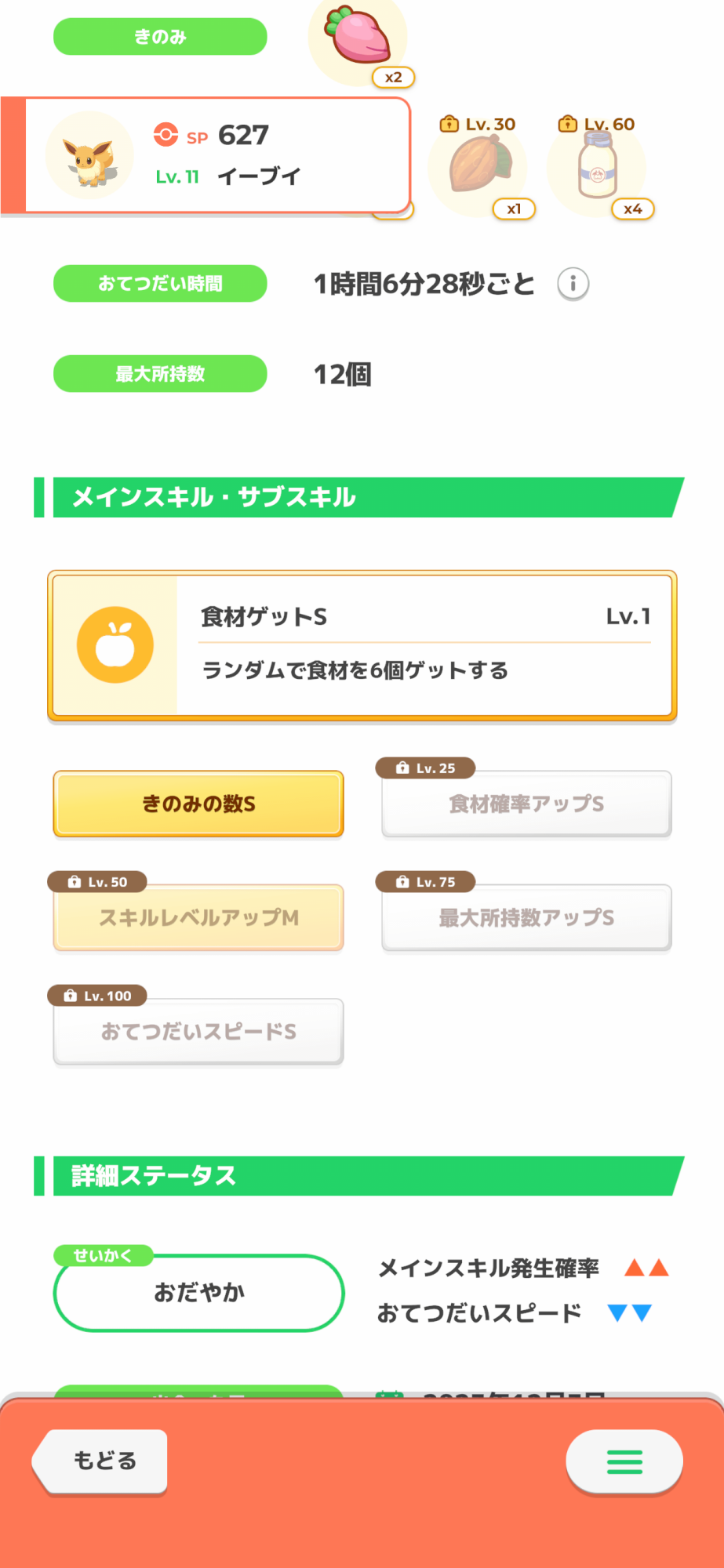The height and width of the screenshot is (1568, 724).
Task: Tap the 食材ゲットS main skill card
Action: (x=424, y=644)
